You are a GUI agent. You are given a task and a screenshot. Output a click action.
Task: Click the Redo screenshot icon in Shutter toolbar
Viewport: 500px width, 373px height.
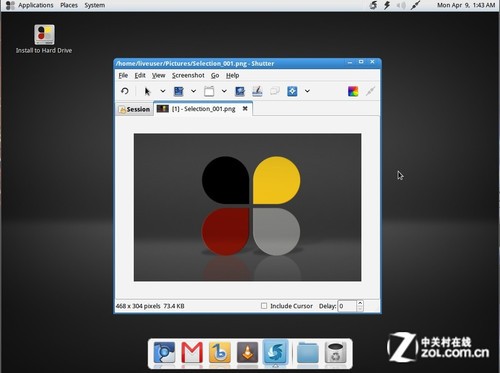pos(125,91)
